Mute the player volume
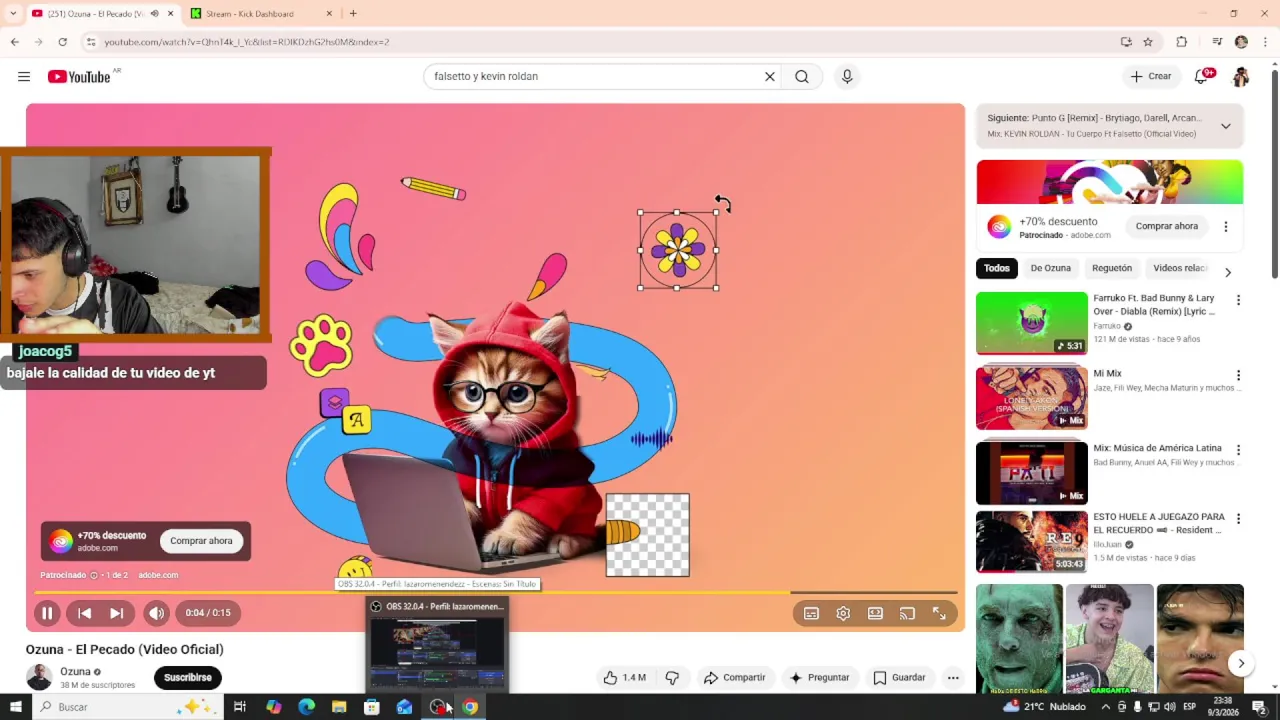1280x720 pixels. tap(156, 613)
